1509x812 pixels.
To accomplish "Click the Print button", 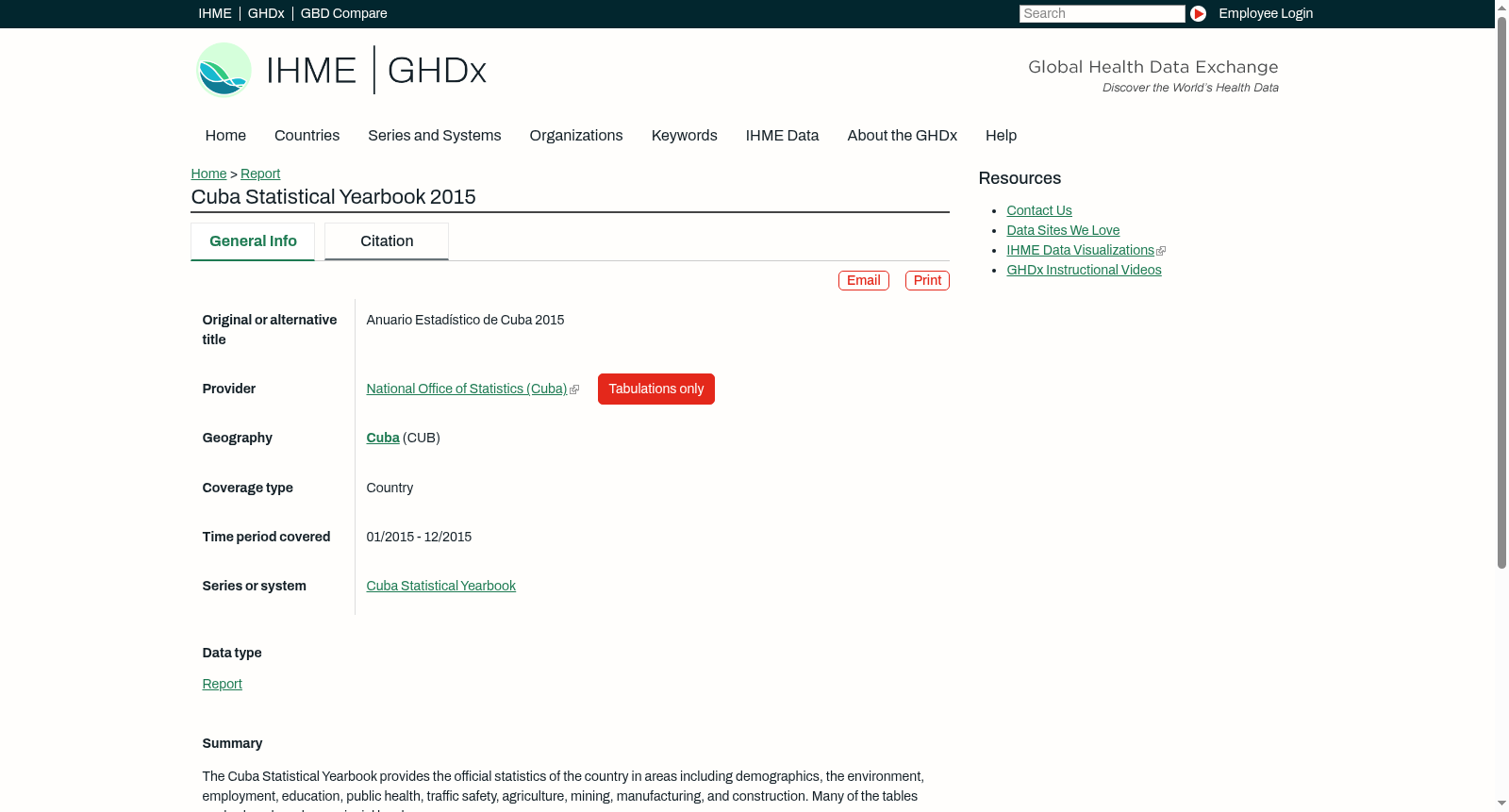I will coord(927,280).
